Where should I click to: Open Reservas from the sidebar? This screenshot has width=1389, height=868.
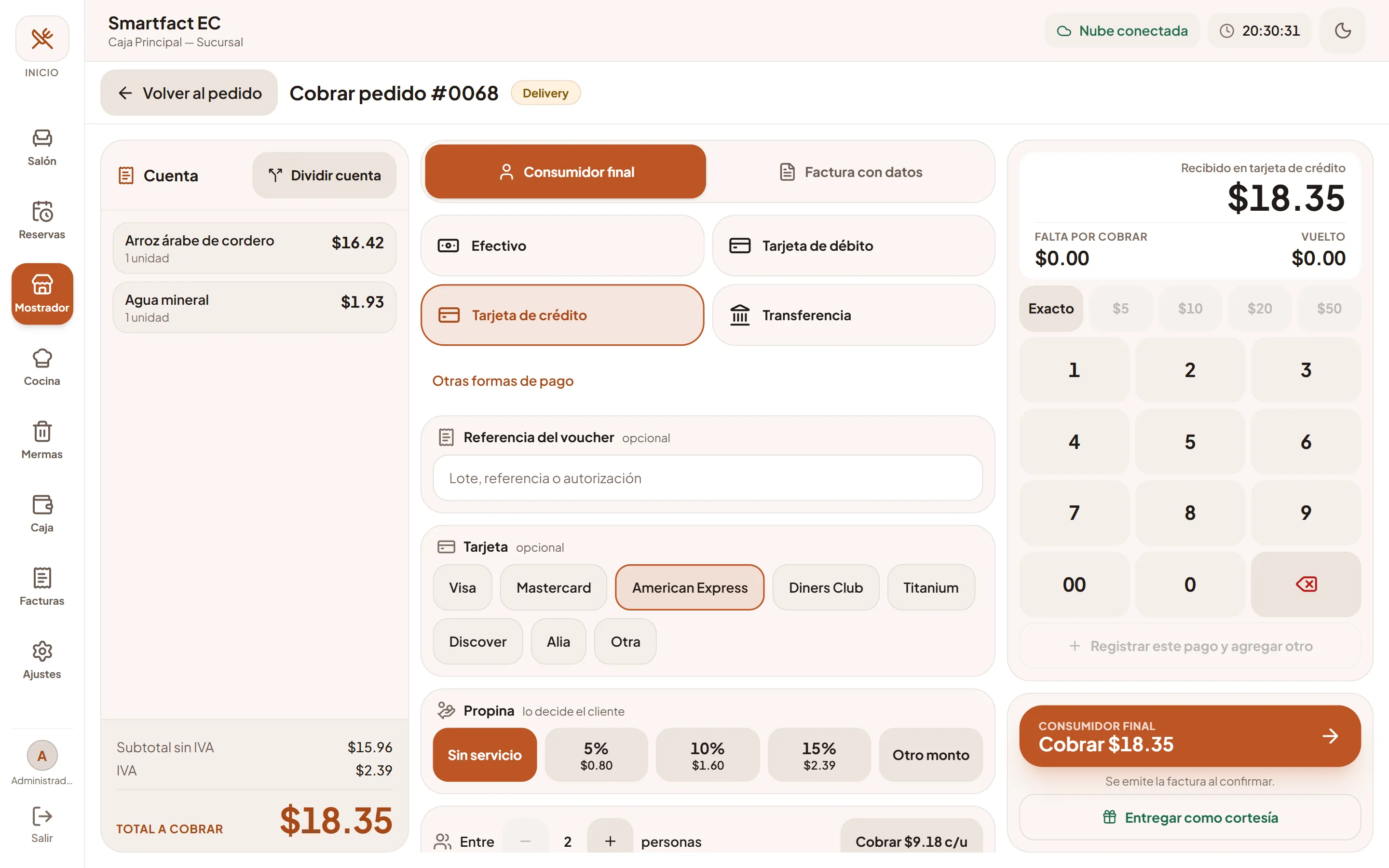coord(42,220)
